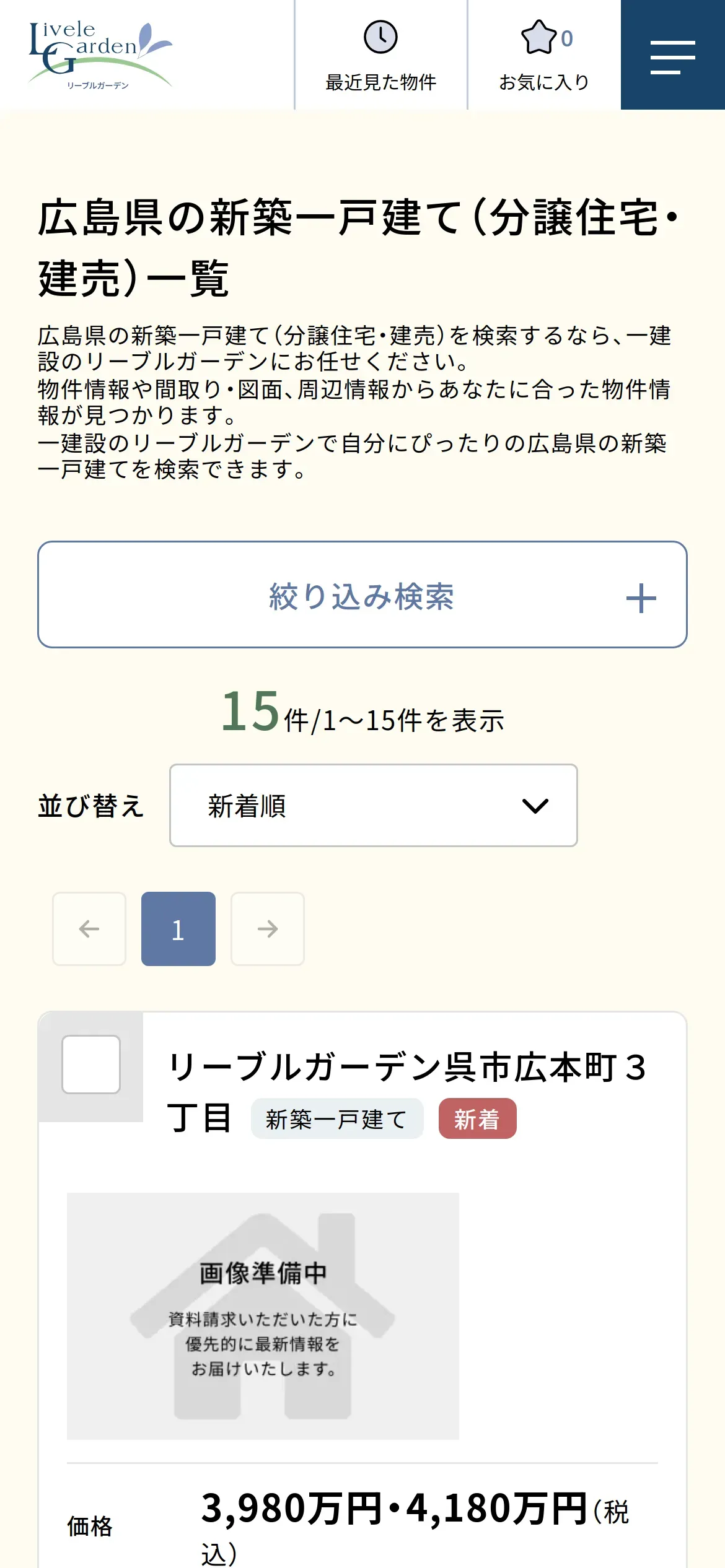This screenshot has height=1568, width=725.
Task: Open the 新着順 sort dropdown
Action: click(373, 806)
